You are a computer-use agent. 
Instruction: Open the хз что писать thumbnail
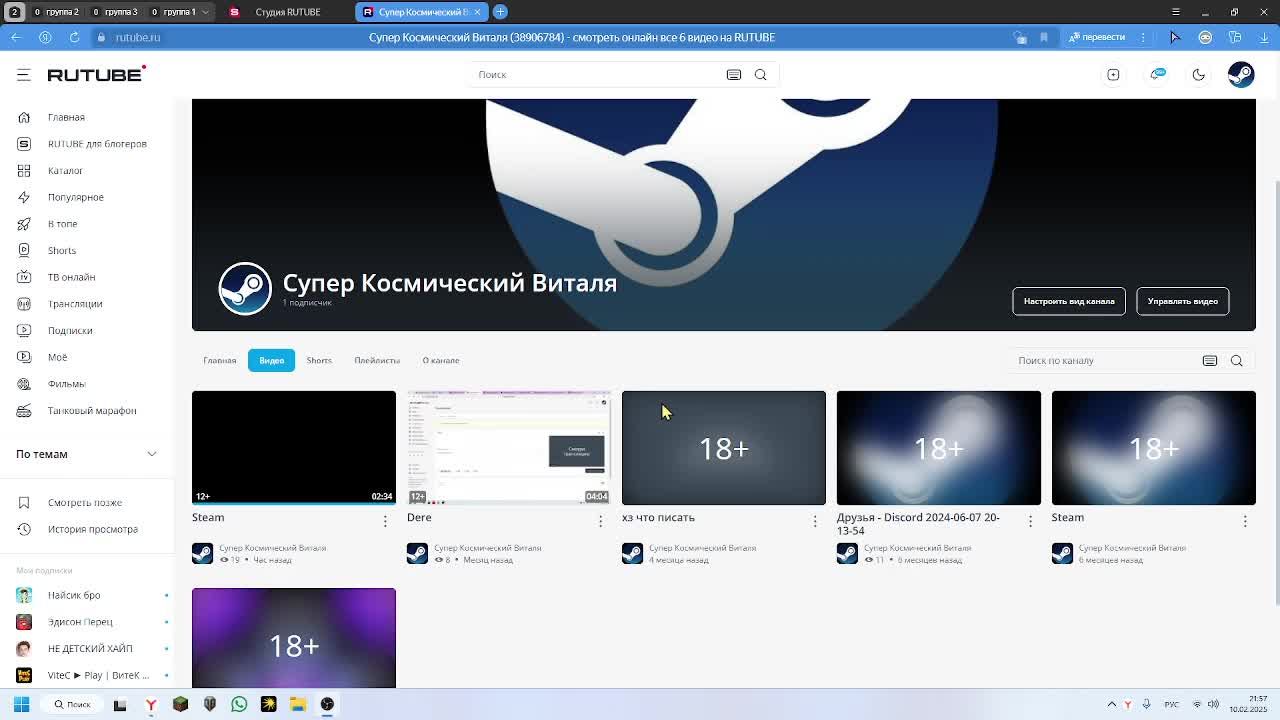click(x=724, y=447)
